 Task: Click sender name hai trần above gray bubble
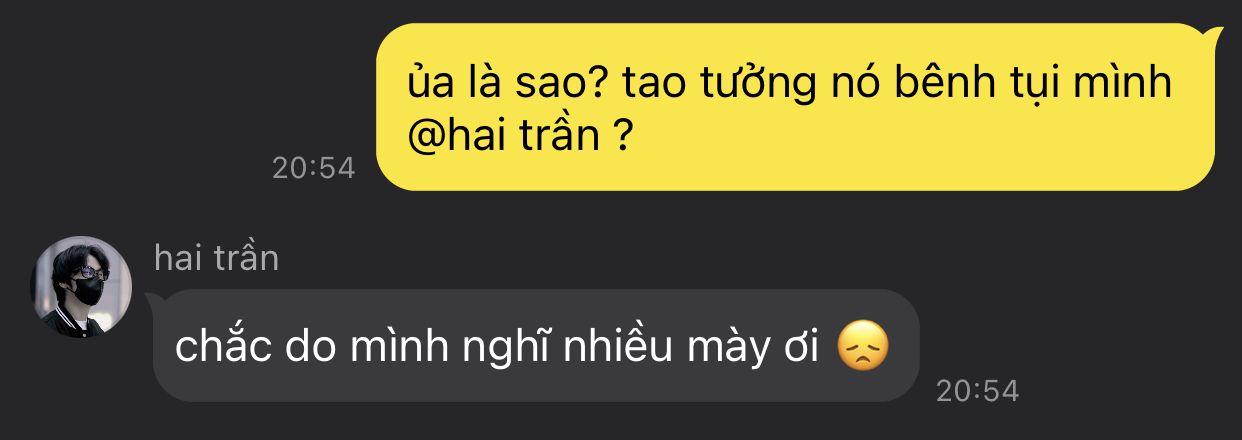216,258
